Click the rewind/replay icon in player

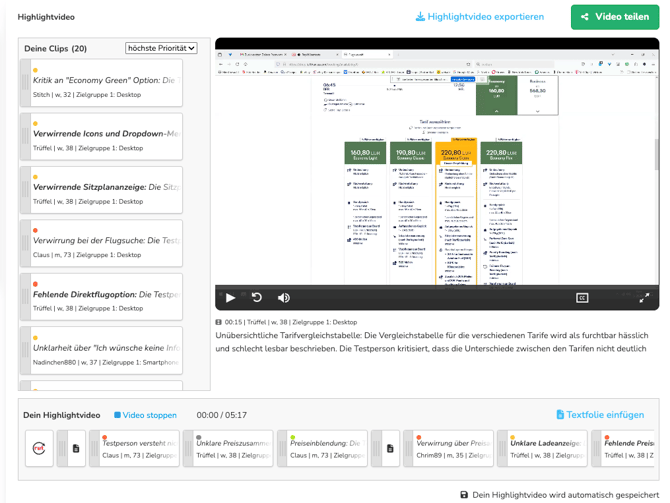pos(257,297)
